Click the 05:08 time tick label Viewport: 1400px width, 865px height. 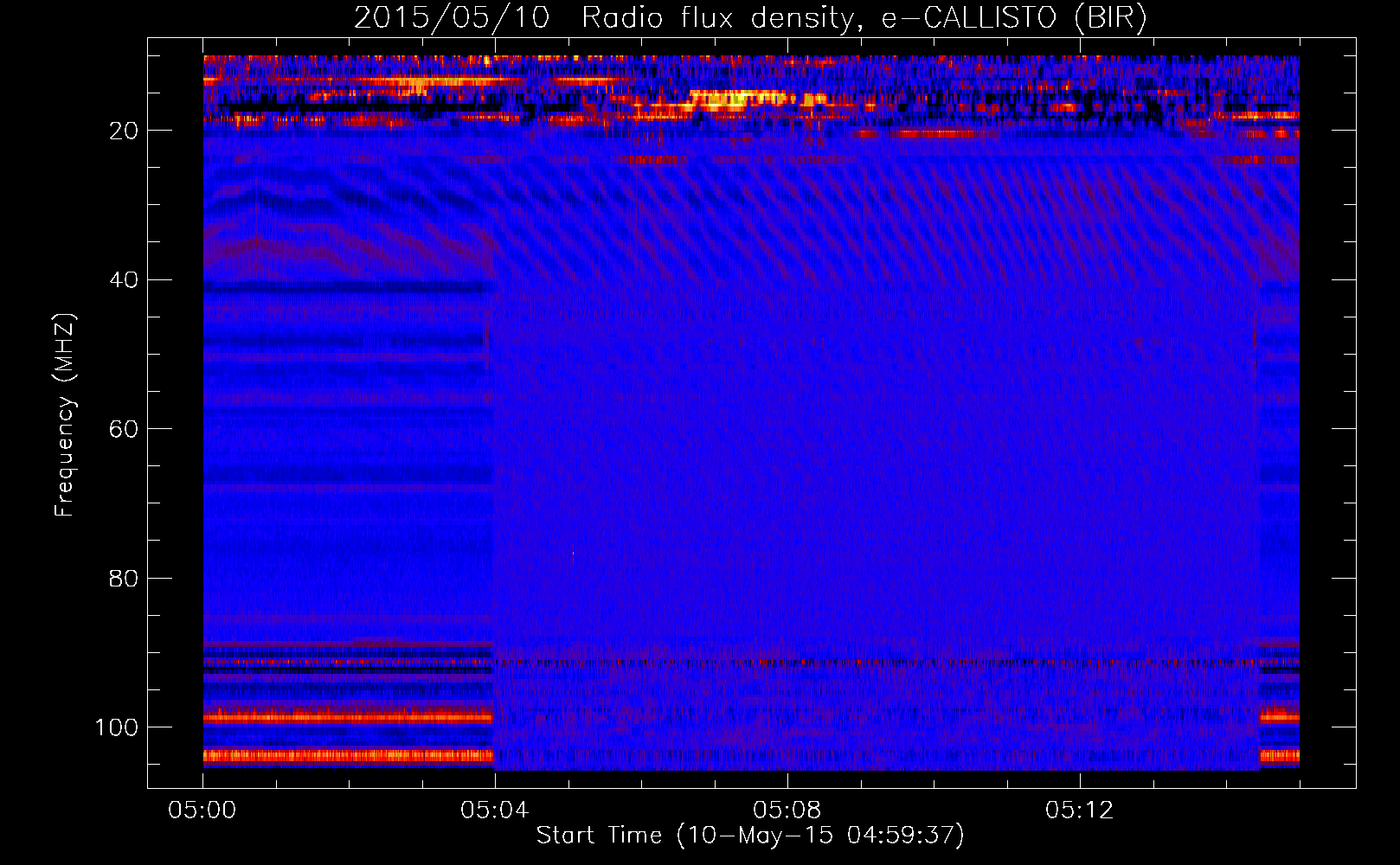(x=787, y=811)
